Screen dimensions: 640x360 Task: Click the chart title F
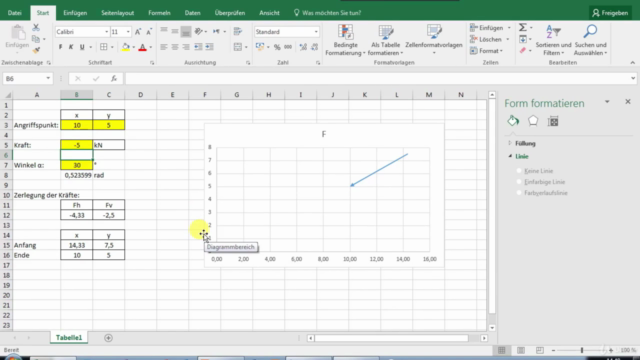[x=324, y=134]
